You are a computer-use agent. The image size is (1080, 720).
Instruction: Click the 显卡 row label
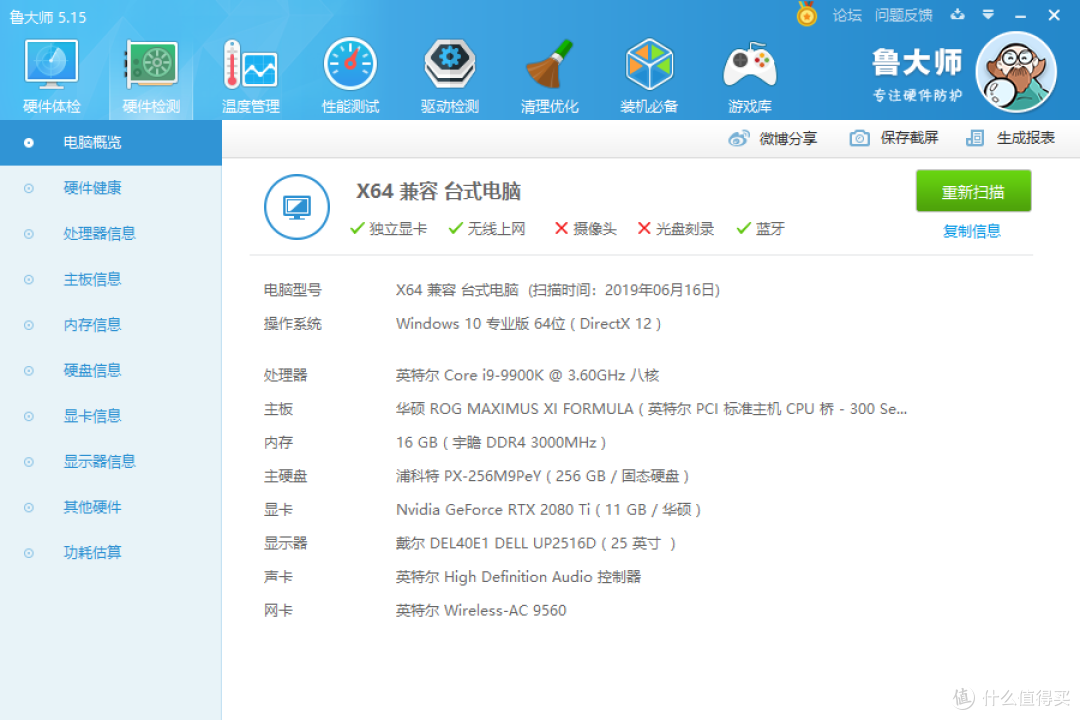(x=278, y=510)
